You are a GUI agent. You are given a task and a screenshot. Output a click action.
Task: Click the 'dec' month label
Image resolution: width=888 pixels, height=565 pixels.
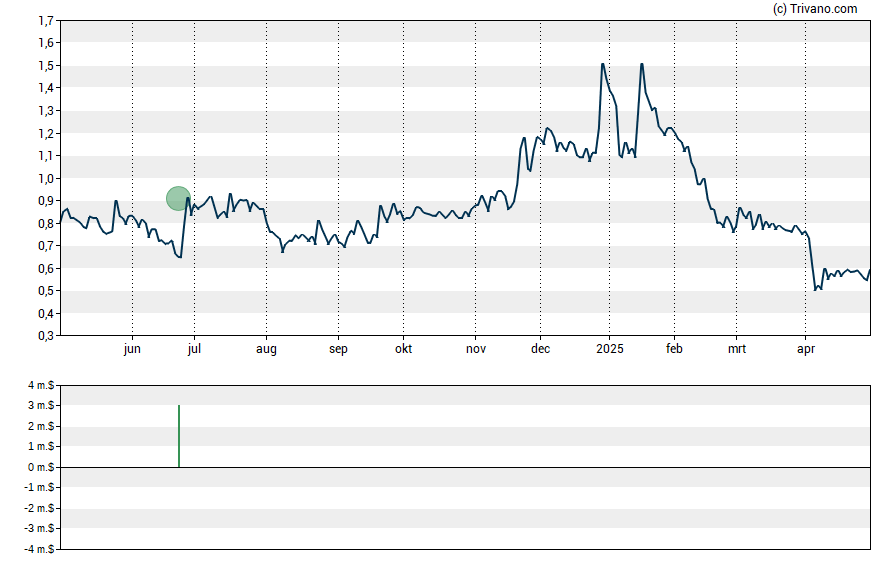(x=540, y=349)
